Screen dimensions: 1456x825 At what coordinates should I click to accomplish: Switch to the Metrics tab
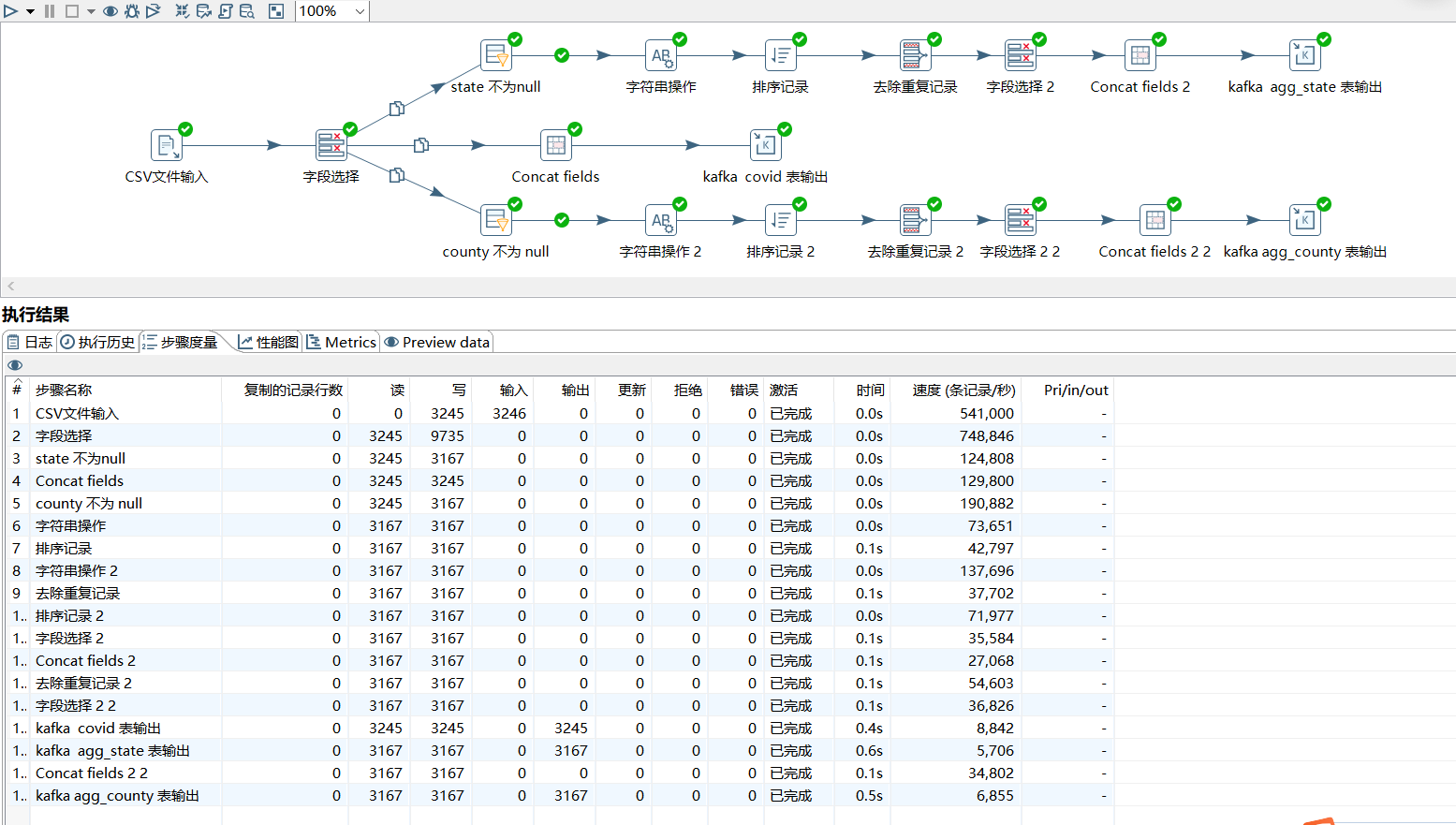tap(342, 343)
